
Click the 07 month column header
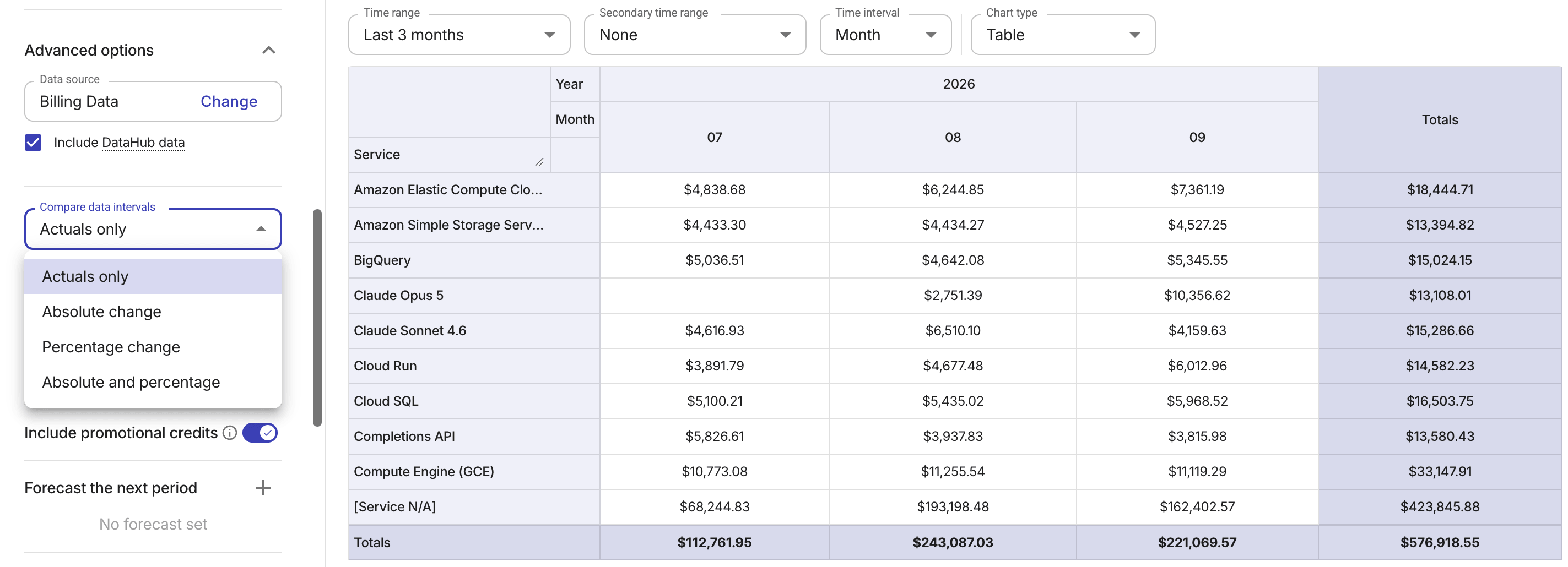coord(715,138)
